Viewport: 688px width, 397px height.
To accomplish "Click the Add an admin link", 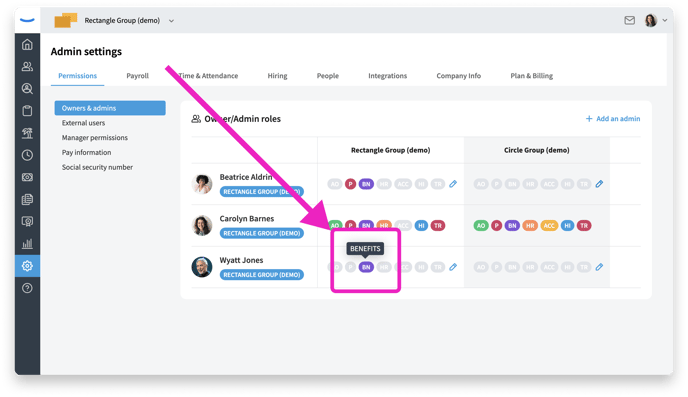I will (x=613, y=118).
